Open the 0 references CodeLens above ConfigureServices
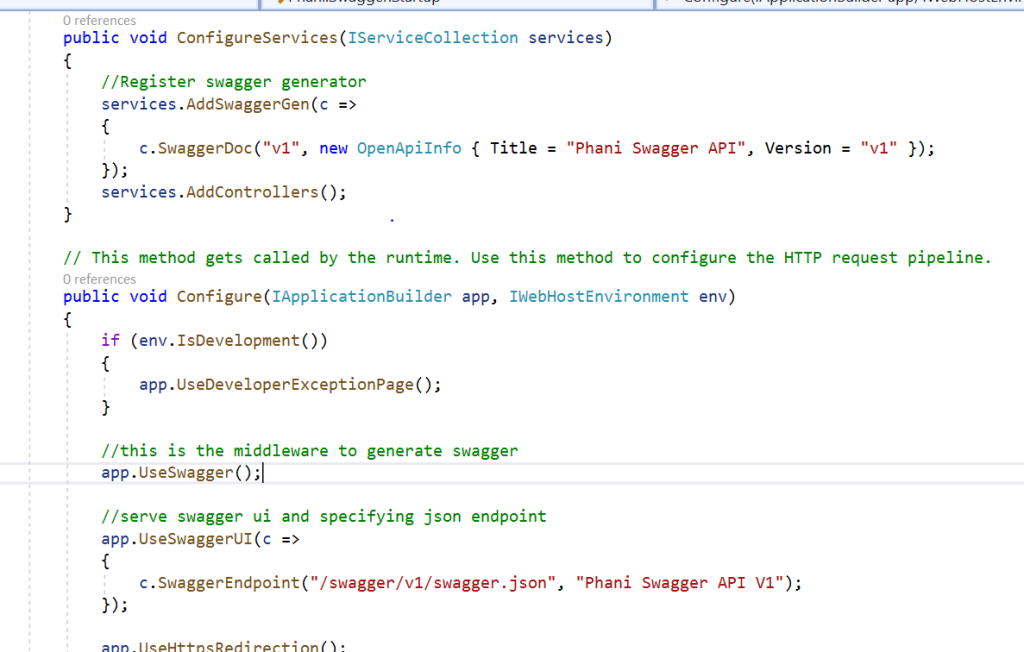The image size is (1024, 652). [99, 20]
